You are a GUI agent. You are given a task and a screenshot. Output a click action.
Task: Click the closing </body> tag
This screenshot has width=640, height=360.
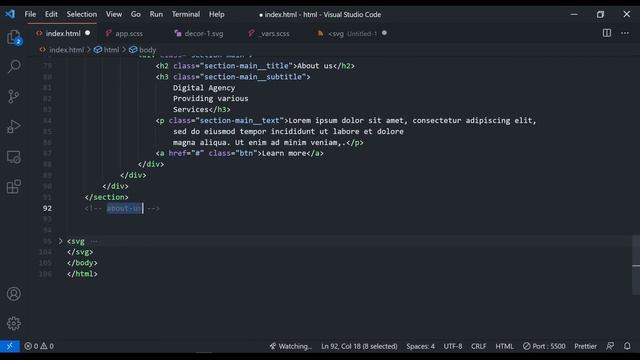click(x=82, y=263)
